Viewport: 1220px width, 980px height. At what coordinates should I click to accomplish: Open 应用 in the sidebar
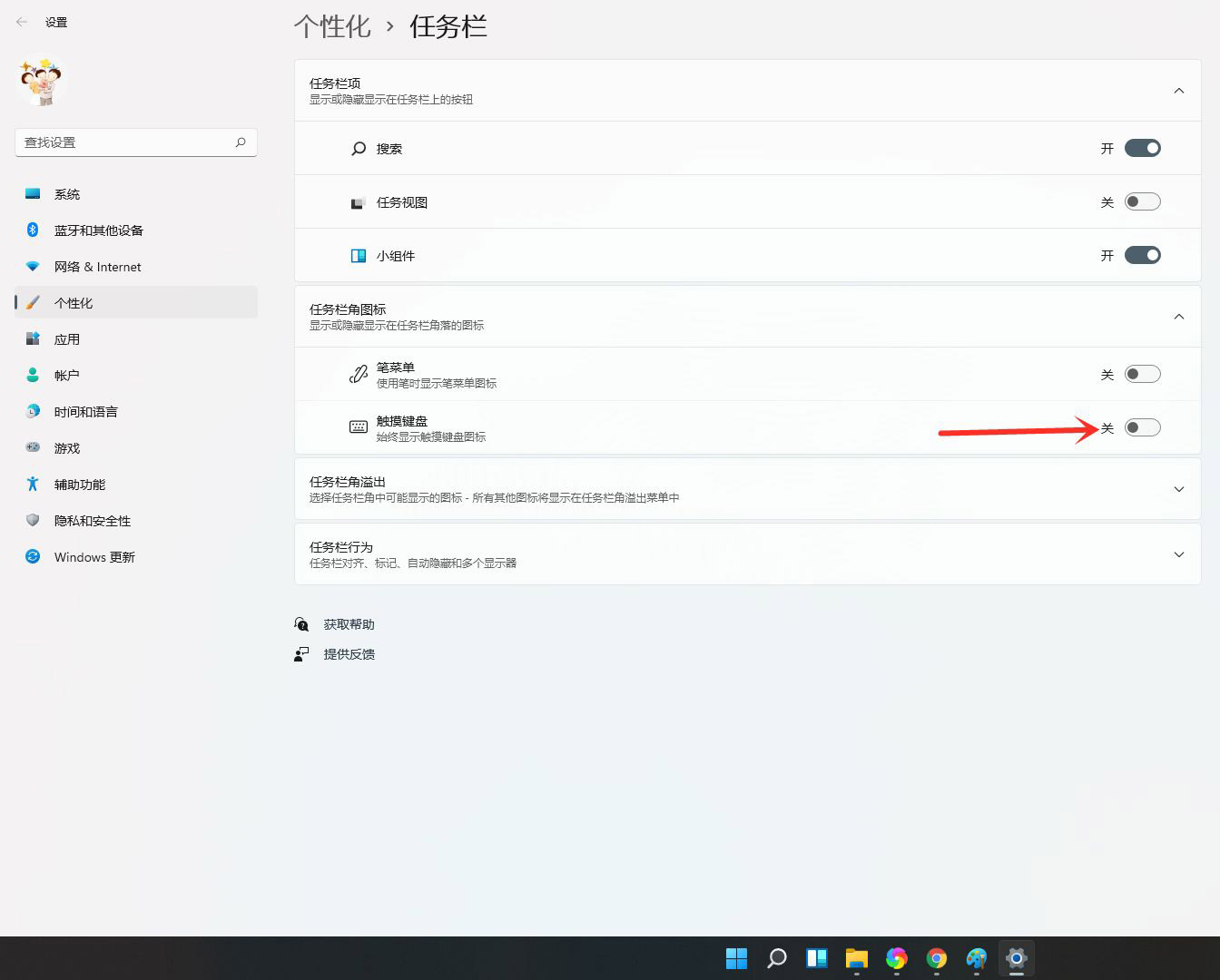pyautogui.click(x=136, y=339)
